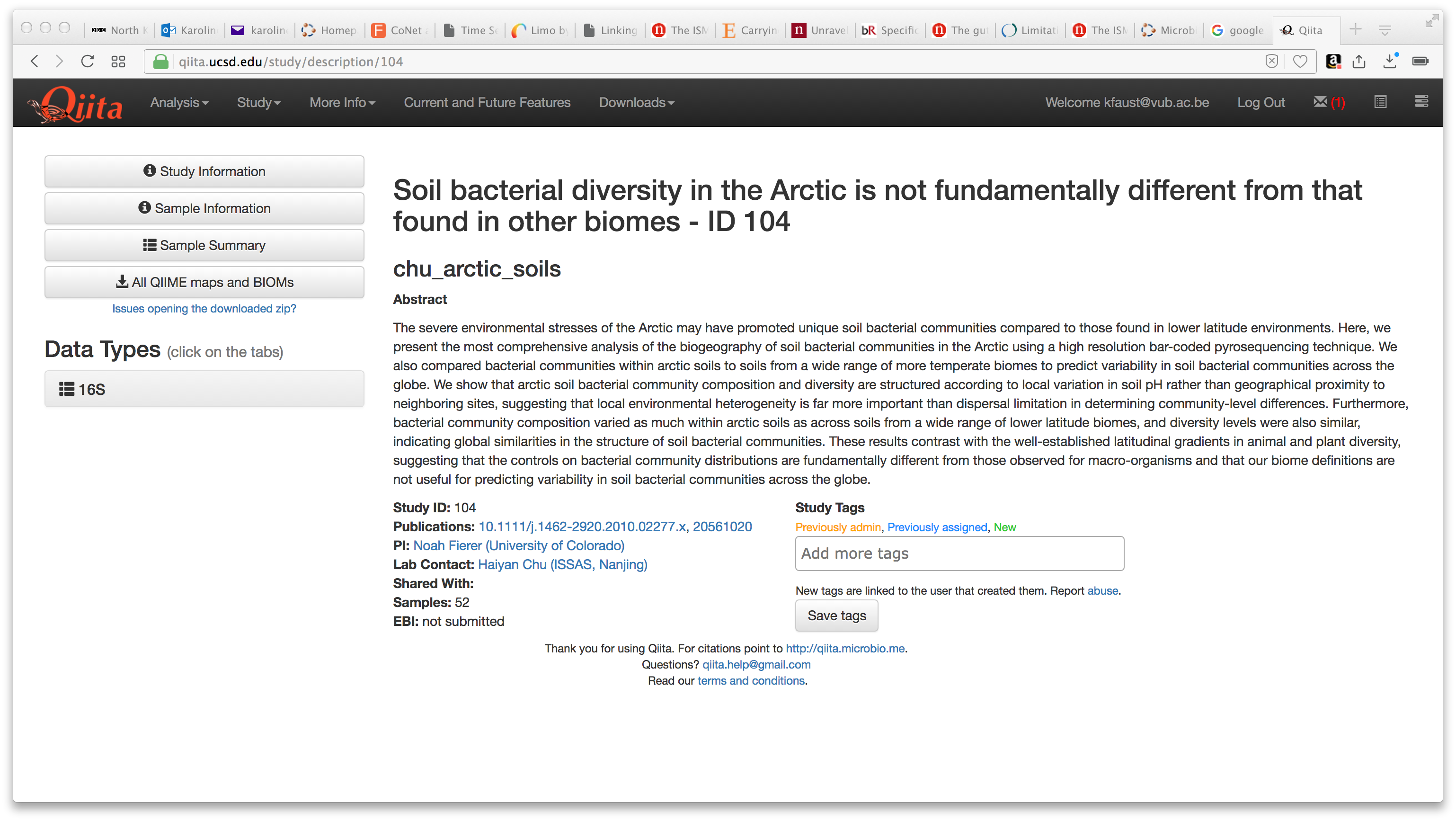Open the new tab plus button

[1355, 29]
